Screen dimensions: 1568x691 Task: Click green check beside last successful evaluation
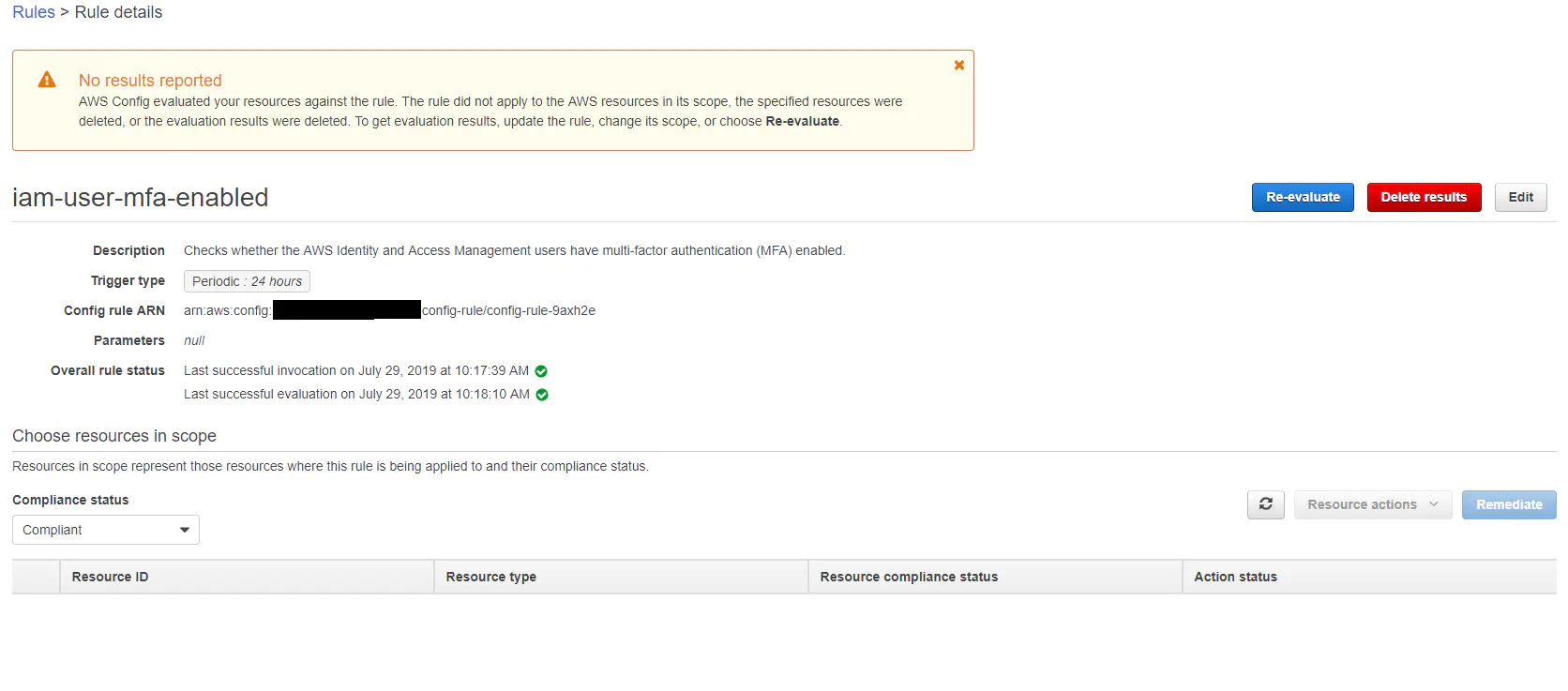542,395
